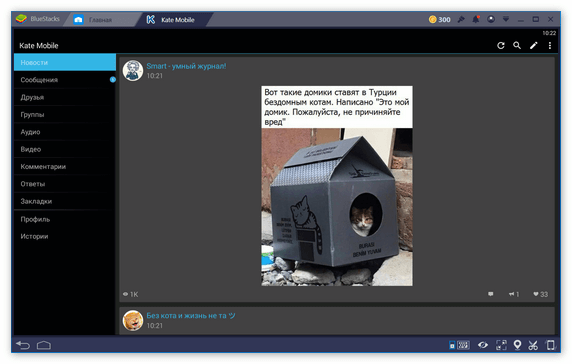Expand the BlueStacks title bar dropdown arrow
Screen dimensions: 572x364
tap(506, 19)
